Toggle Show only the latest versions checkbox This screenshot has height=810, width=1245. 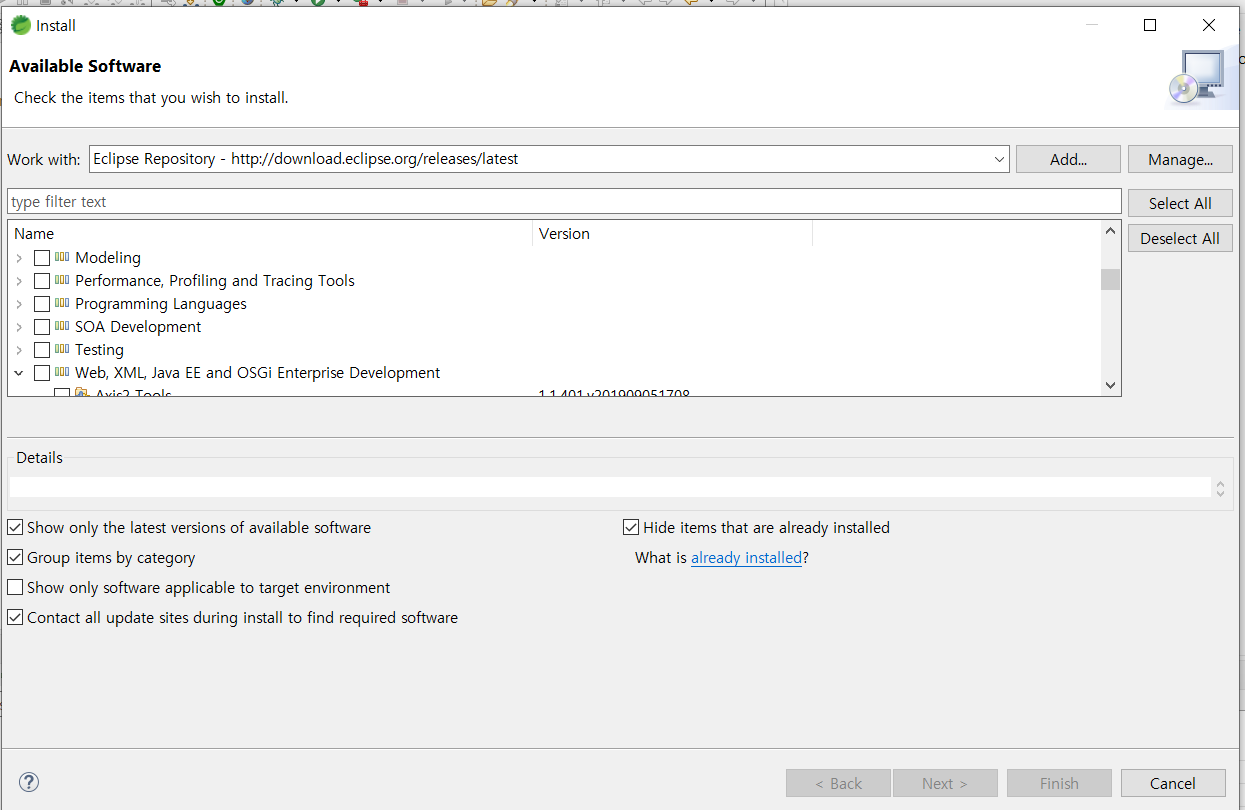(15, 527)
